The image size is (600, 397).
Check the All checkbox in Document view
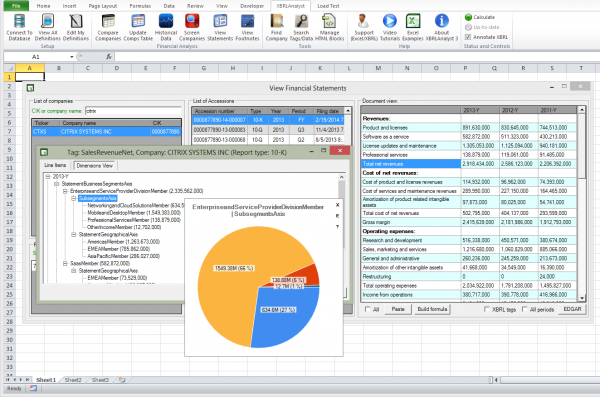tap(367, 309)
